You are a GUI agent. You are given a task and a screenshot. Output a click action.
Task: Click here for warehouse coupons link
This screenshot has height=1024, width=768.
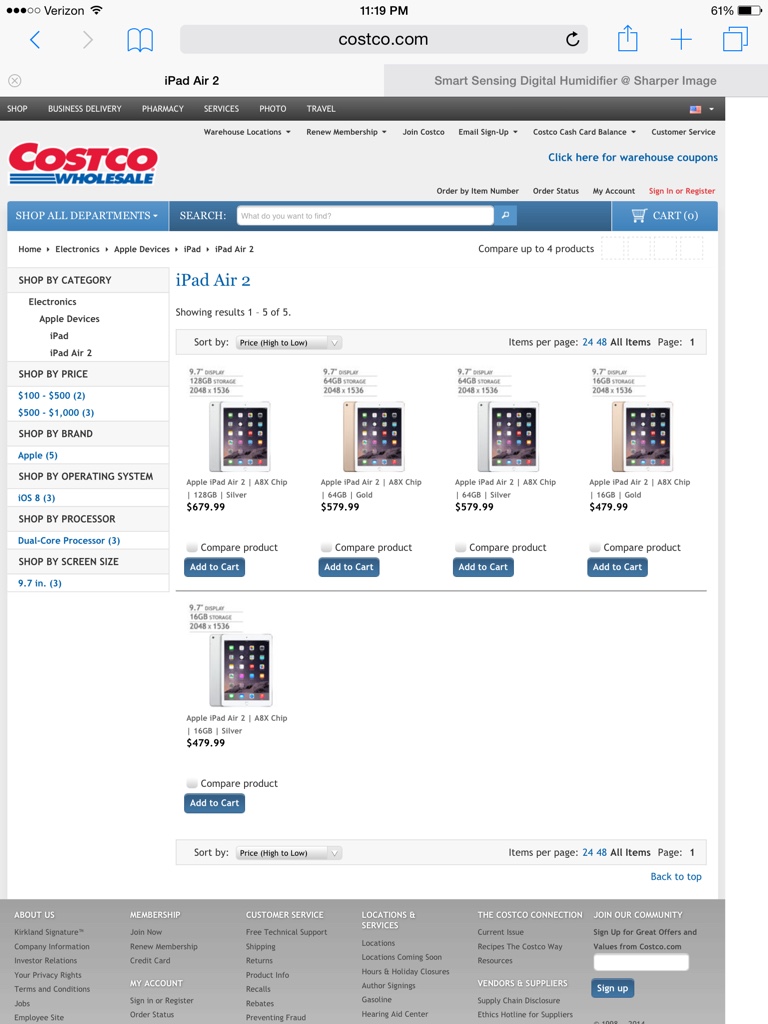(633, 157)
